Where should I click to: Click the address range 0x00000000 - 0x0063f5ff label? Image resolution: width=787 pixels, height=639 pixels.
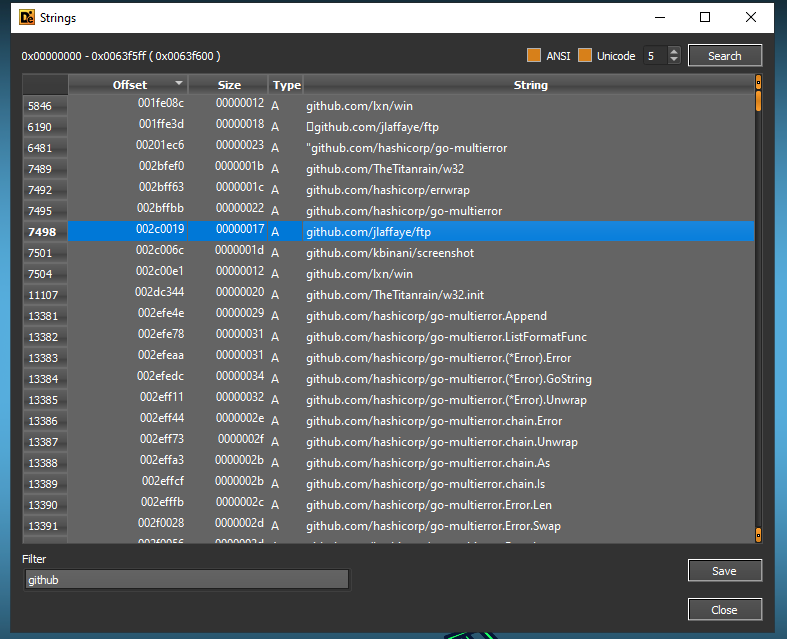(x=121, y=56)
